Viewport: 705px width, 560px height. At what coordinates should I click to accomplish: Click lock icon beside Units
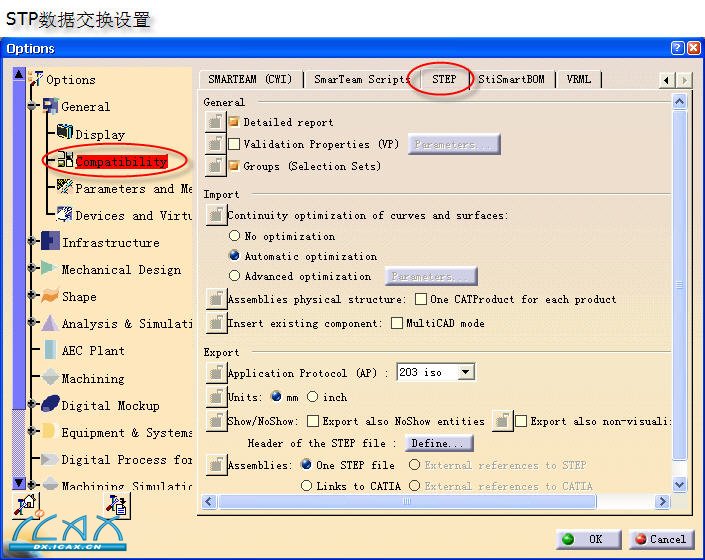click(x=216, y=397)
